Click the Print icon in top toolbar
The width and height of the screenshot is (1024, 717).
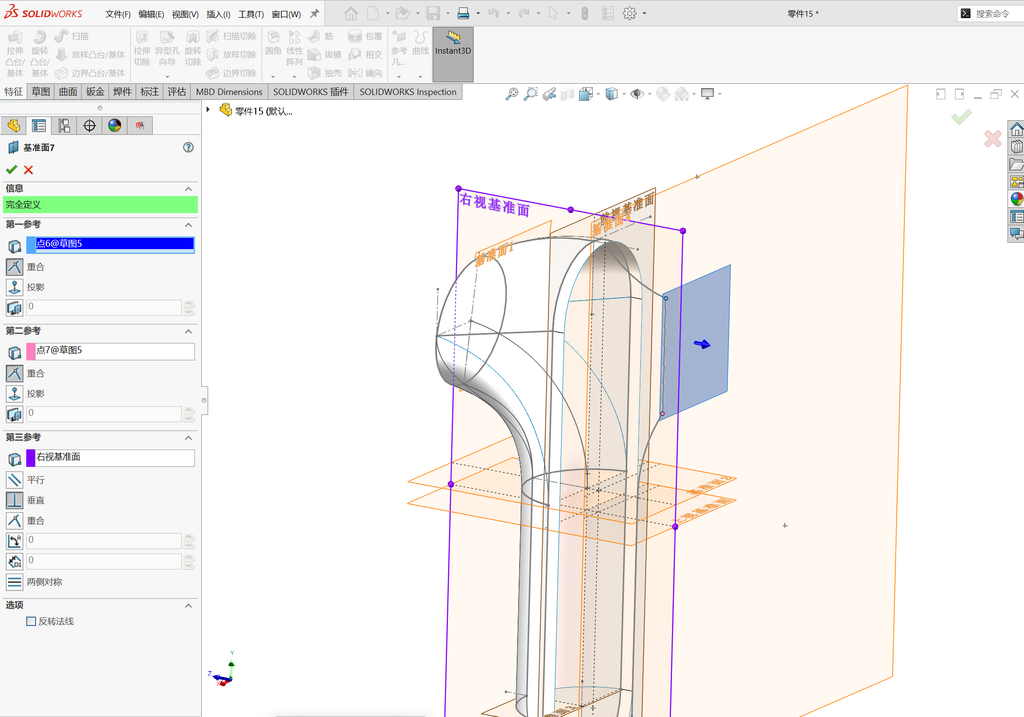point(463,13)
